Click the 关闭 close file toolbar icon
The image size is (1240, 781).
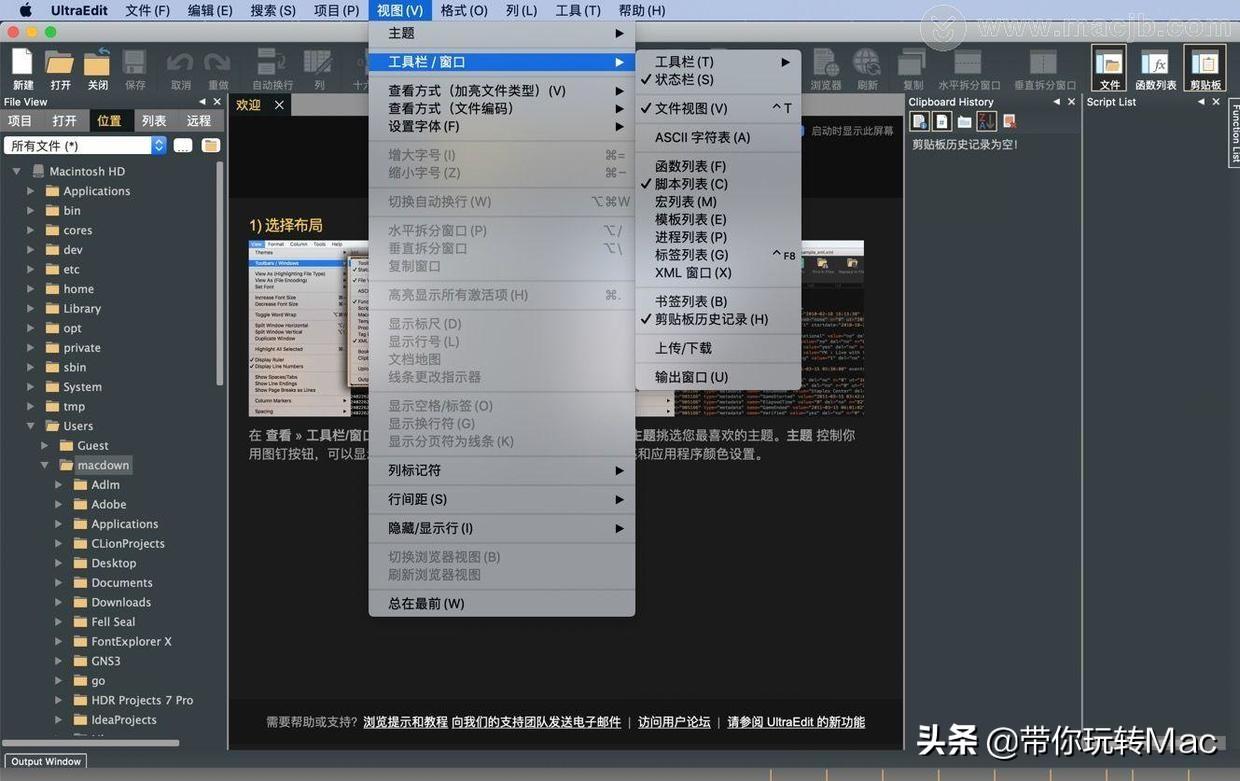click(x=97, y=62)
